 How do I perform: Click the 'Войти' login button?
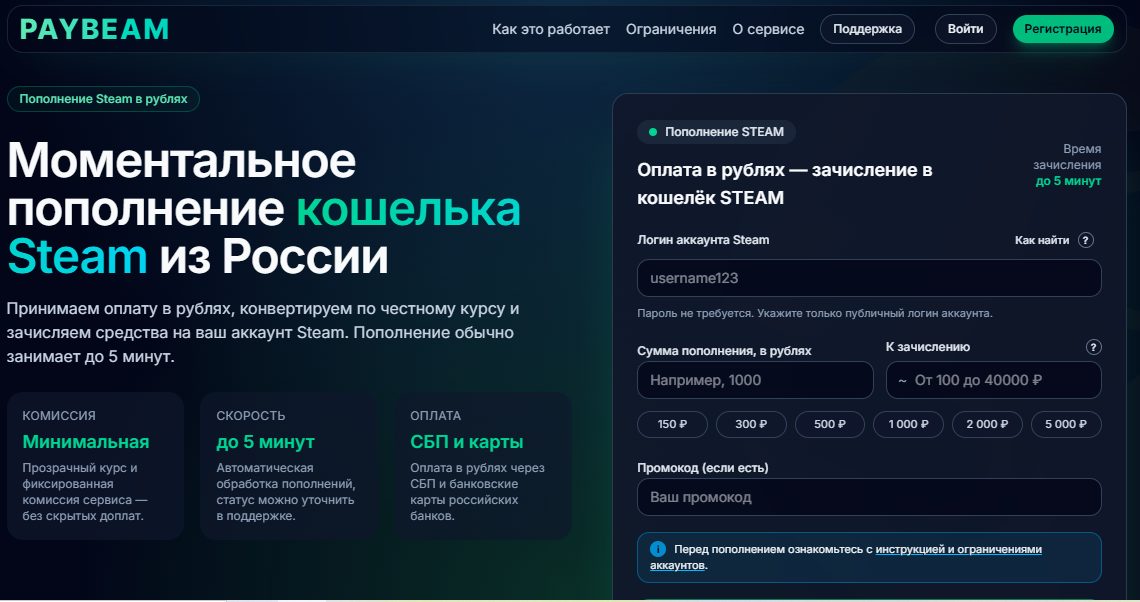click(965, 29)
